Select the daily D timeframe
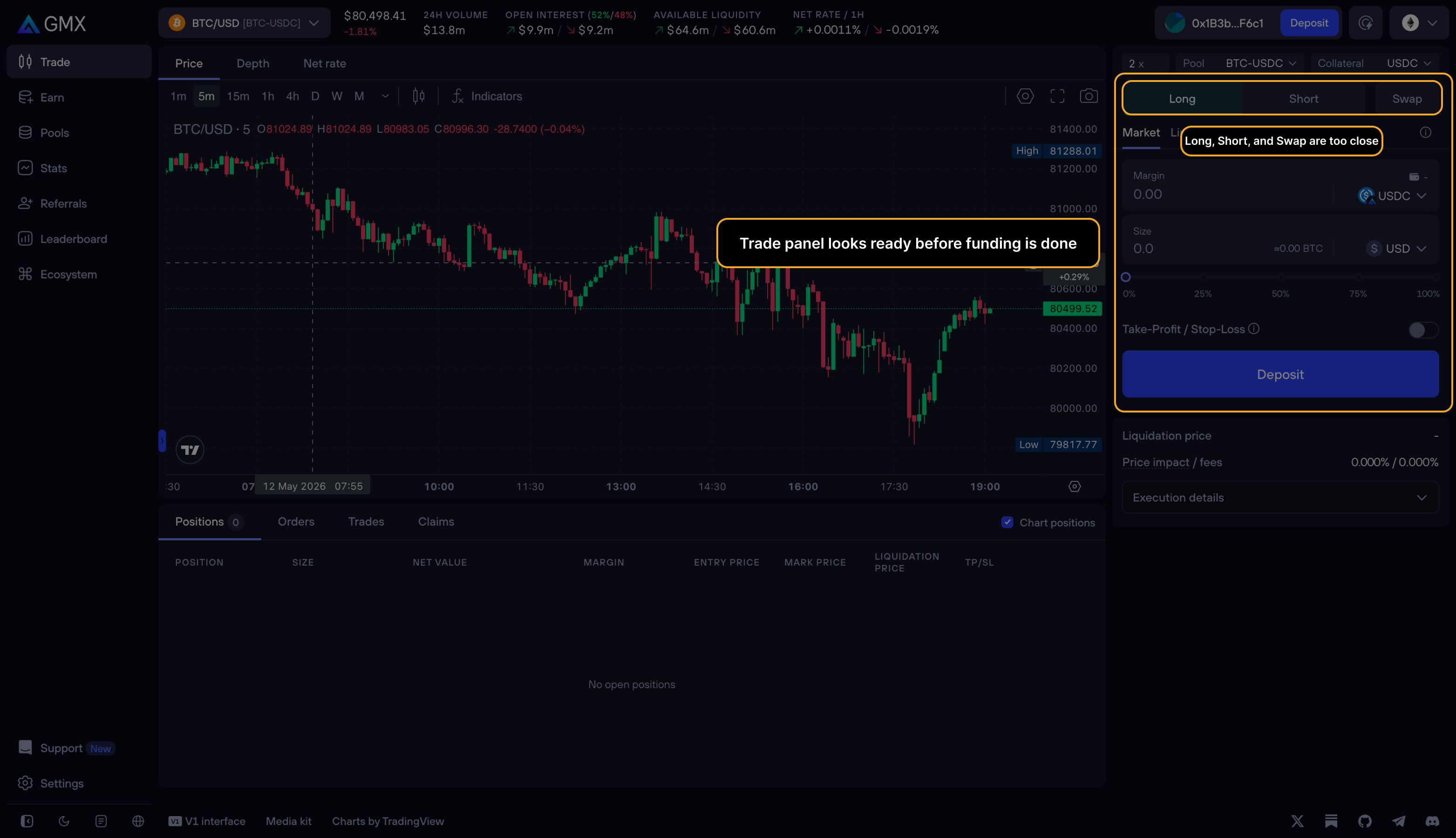Viewport: 1456px width, 838px height. pyautogui.click(x=315, y=96)
